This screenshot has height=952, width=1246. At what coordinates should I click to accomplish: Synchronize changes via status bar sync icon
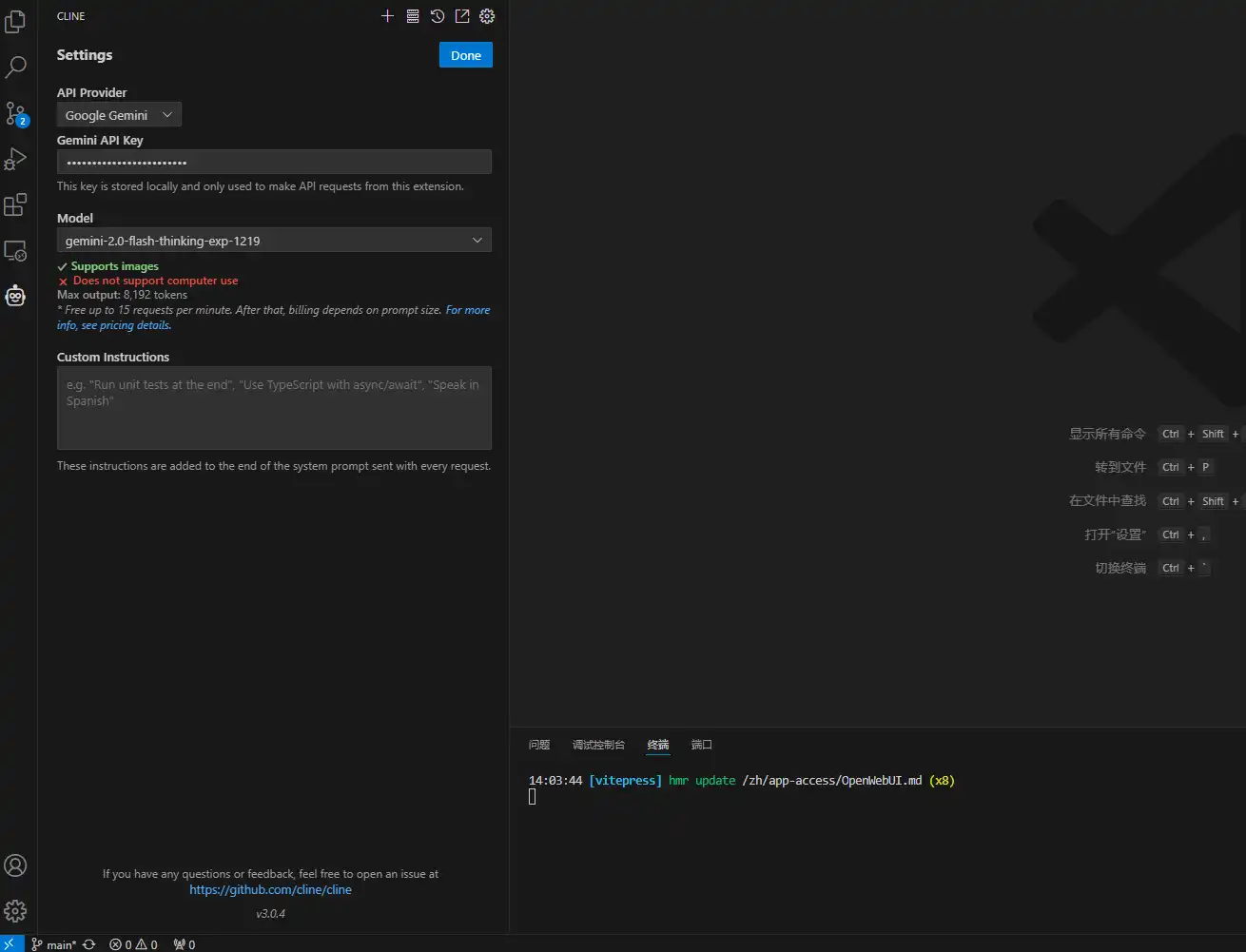(89, 944)
